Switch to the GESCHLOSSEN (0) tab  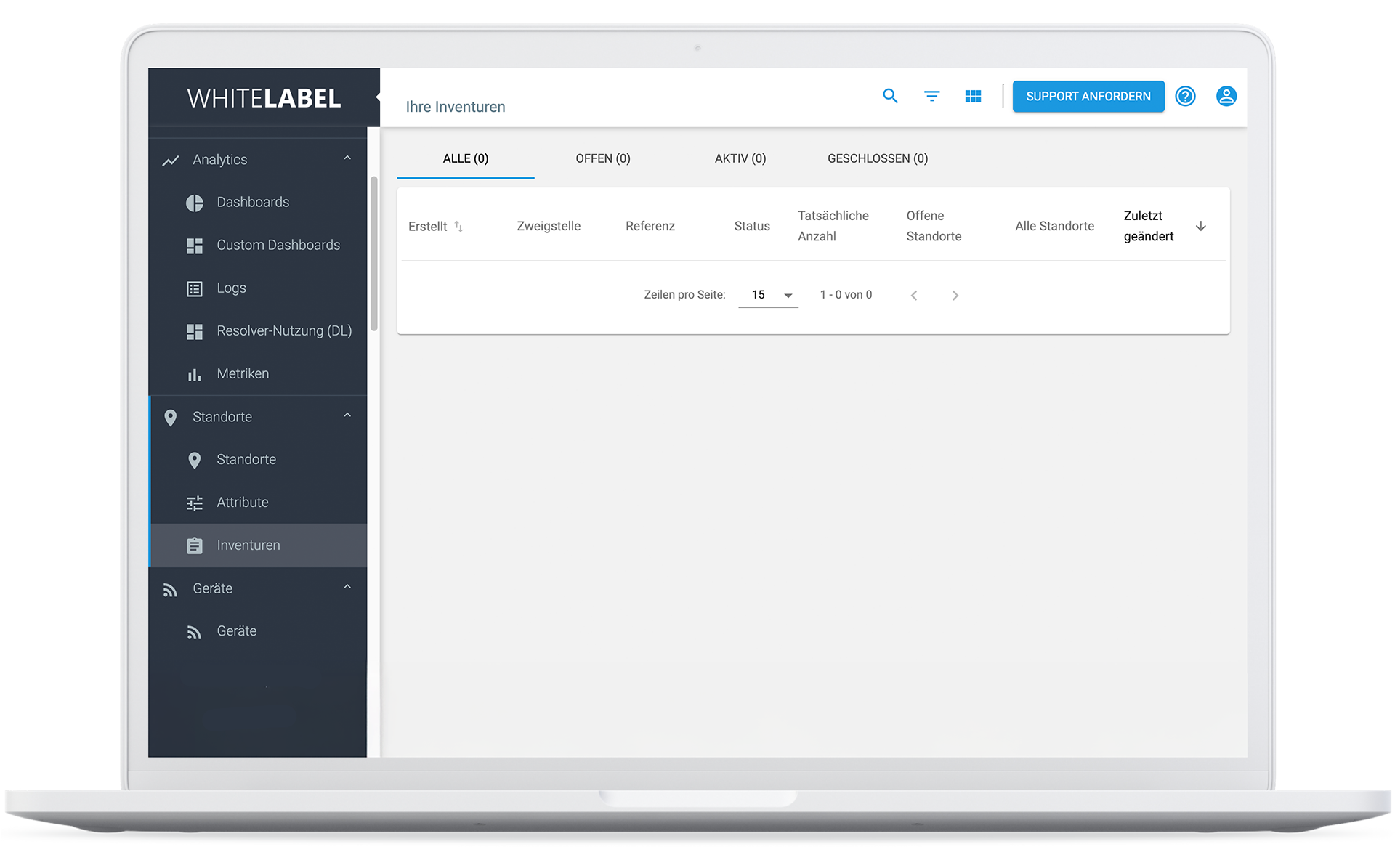pyautogui.click(x=878, y=158)
